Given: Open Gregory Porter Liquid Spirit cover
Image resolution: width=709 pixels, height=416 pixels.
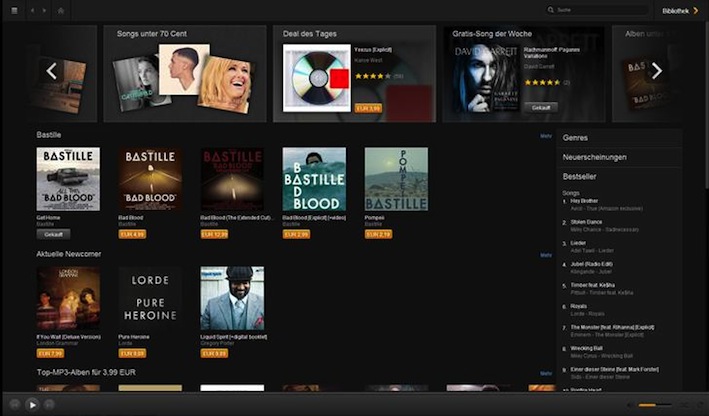Looking at the screenshot, I should pos(232,298).
